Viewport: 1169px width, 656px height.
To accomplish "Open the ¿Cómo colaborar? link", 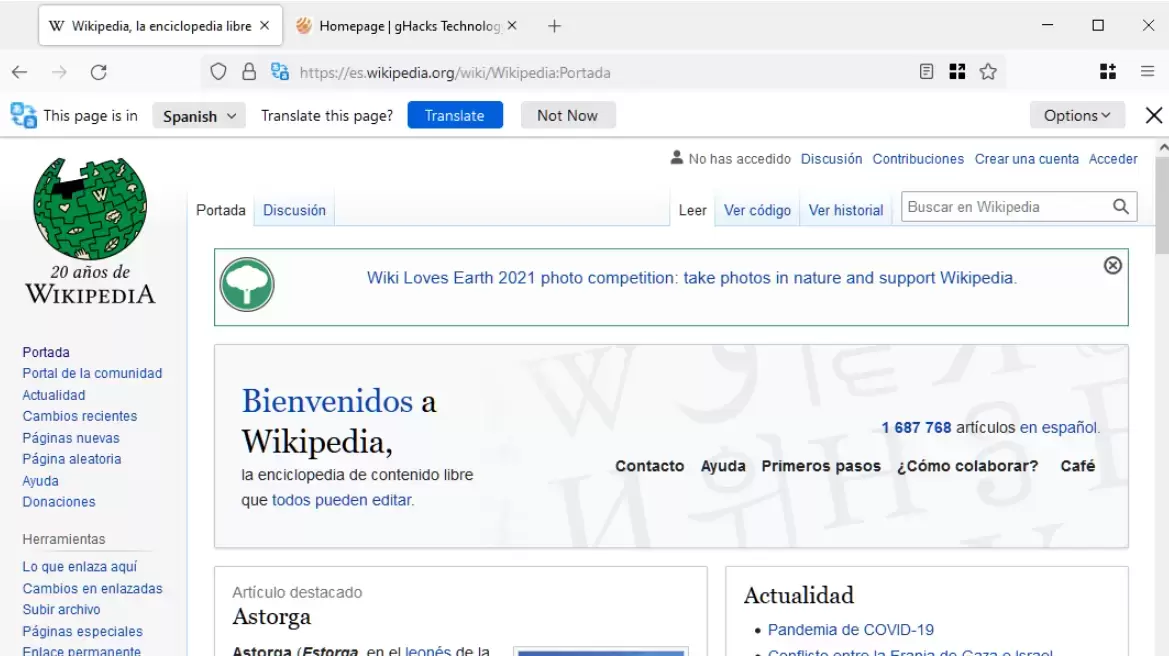I will point(967,466).
